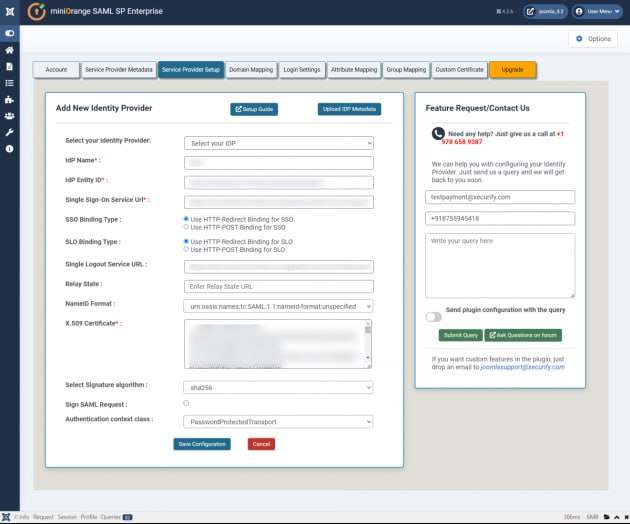Screen dimensions: 630x524
Task: Click the contact email input field
Action: point(500,197)
